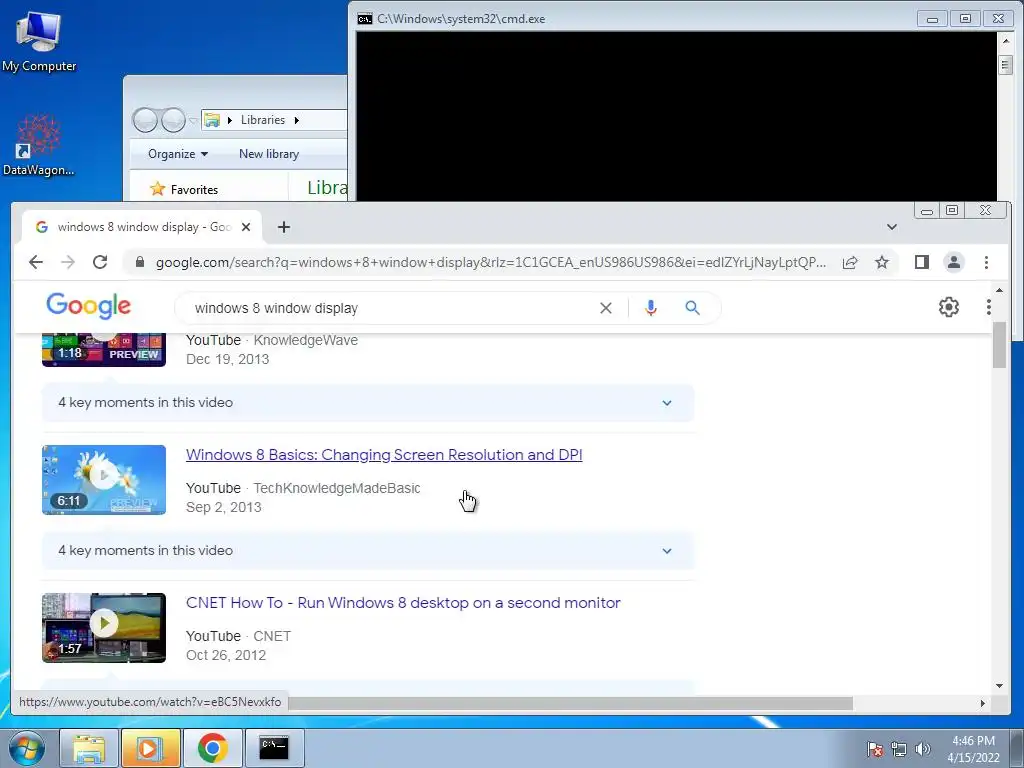Click cmd.exe window title bar icon

(x=364, y=19)
